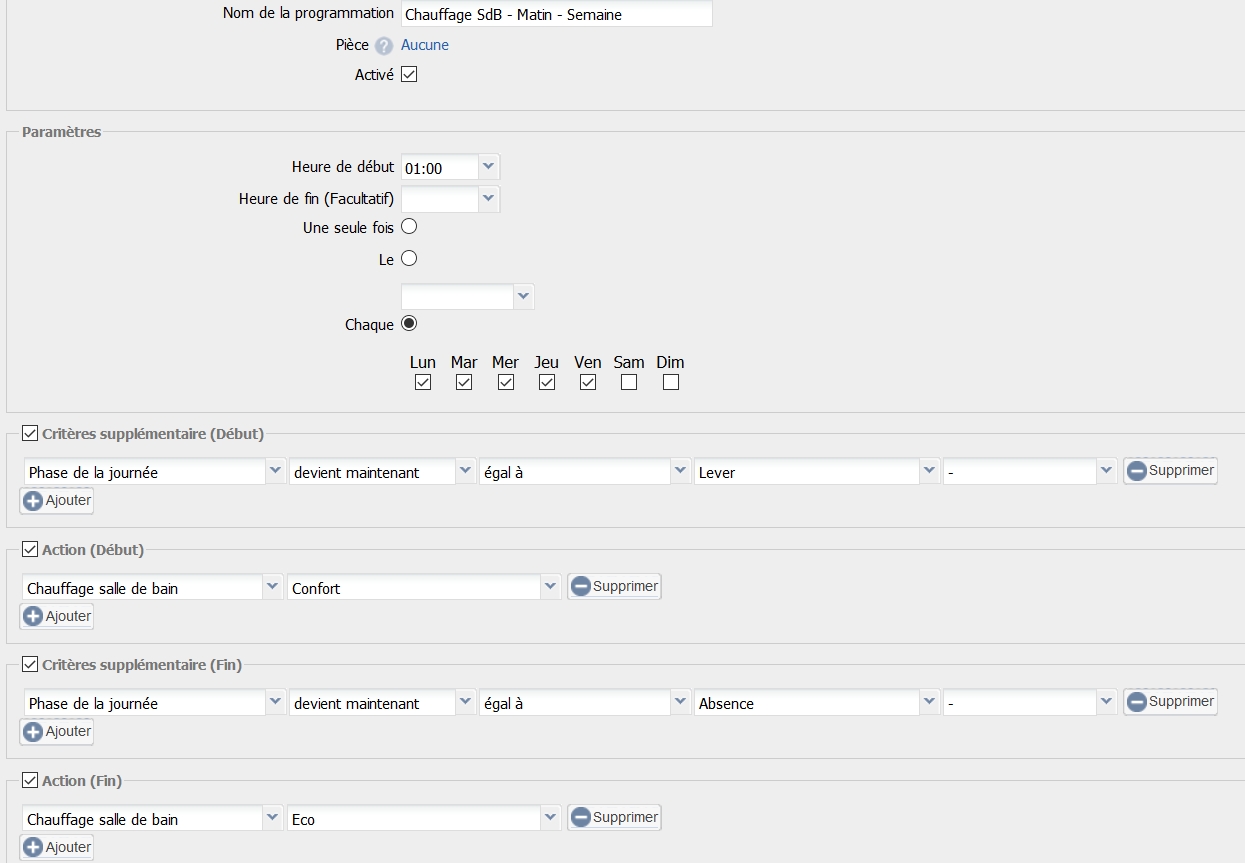Click Ajouter under Action (Début)
This screenshot has width=1245, height=863.
coord(57,616)
